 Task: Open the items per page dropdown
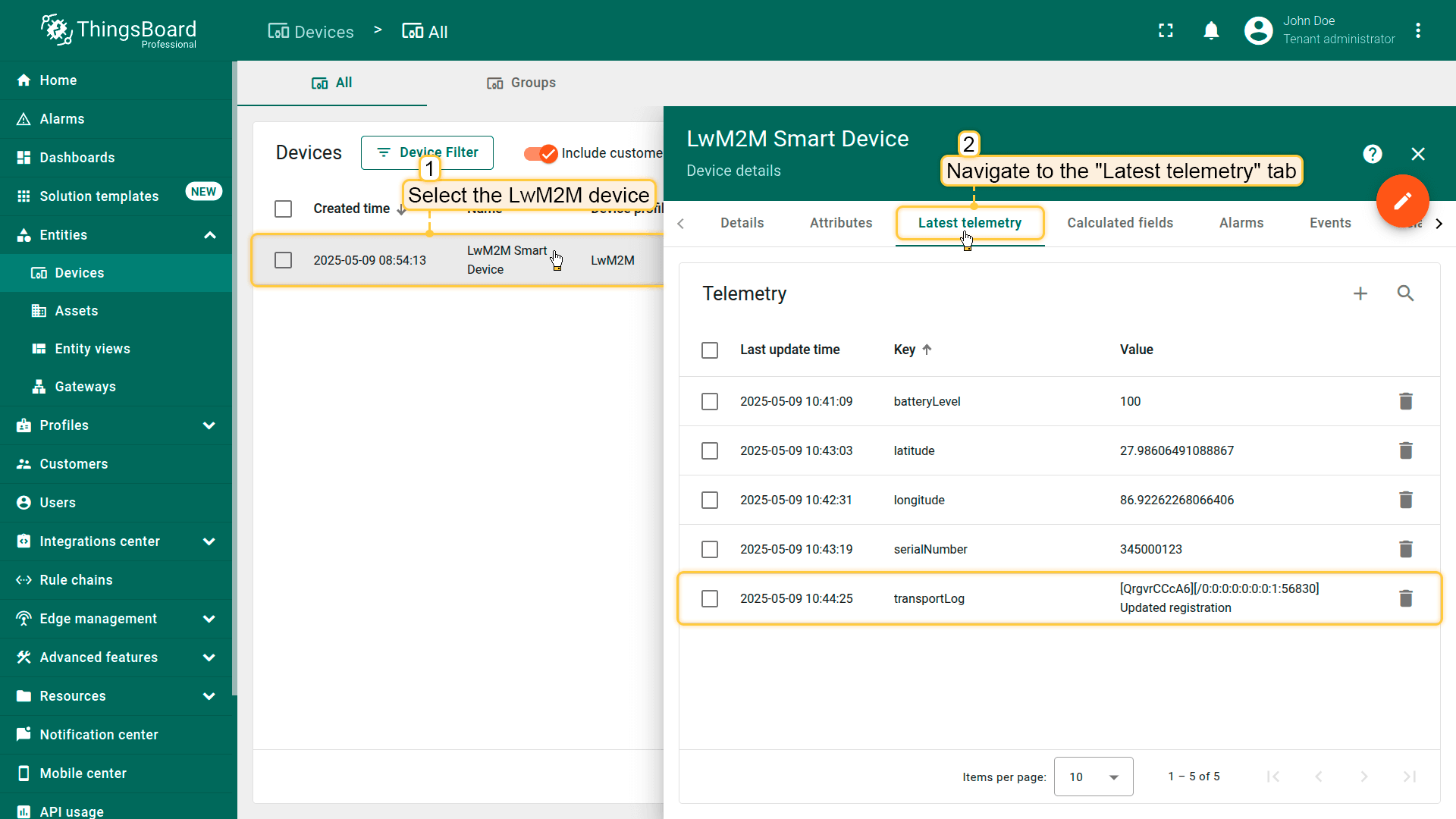coord(1093,777)
